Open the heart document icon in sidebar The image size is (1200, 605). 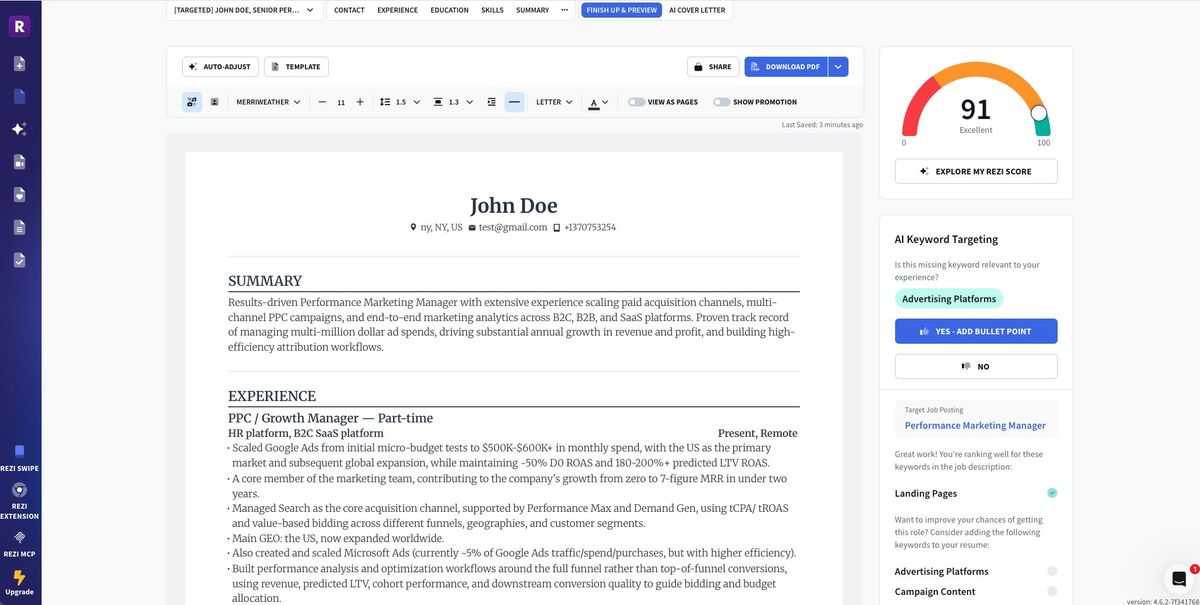(x=19, y=194)
